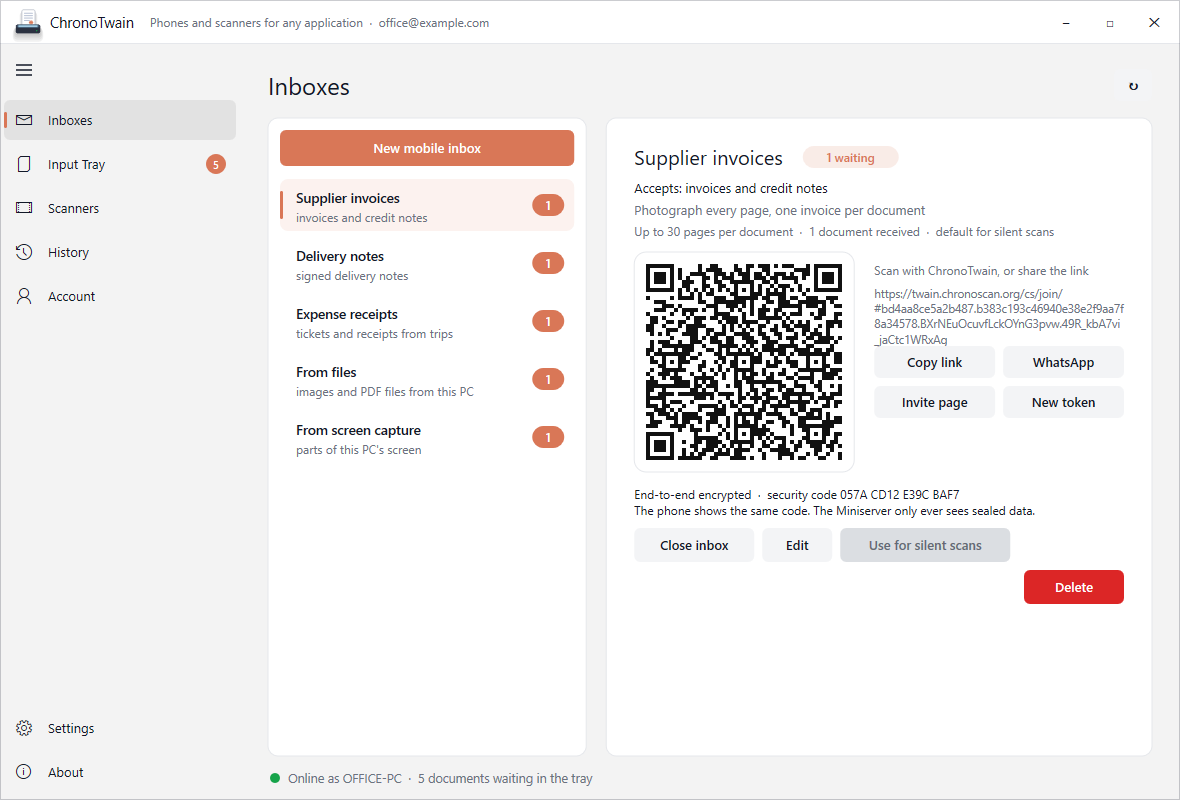Click the office@example.com account text

(433, 23)
